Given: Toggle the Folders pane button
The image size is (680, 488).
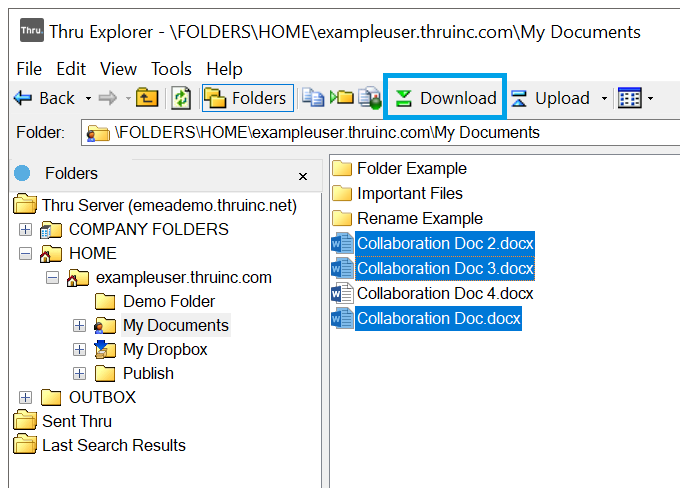Looking at the screenshot, I should point(247,98).
